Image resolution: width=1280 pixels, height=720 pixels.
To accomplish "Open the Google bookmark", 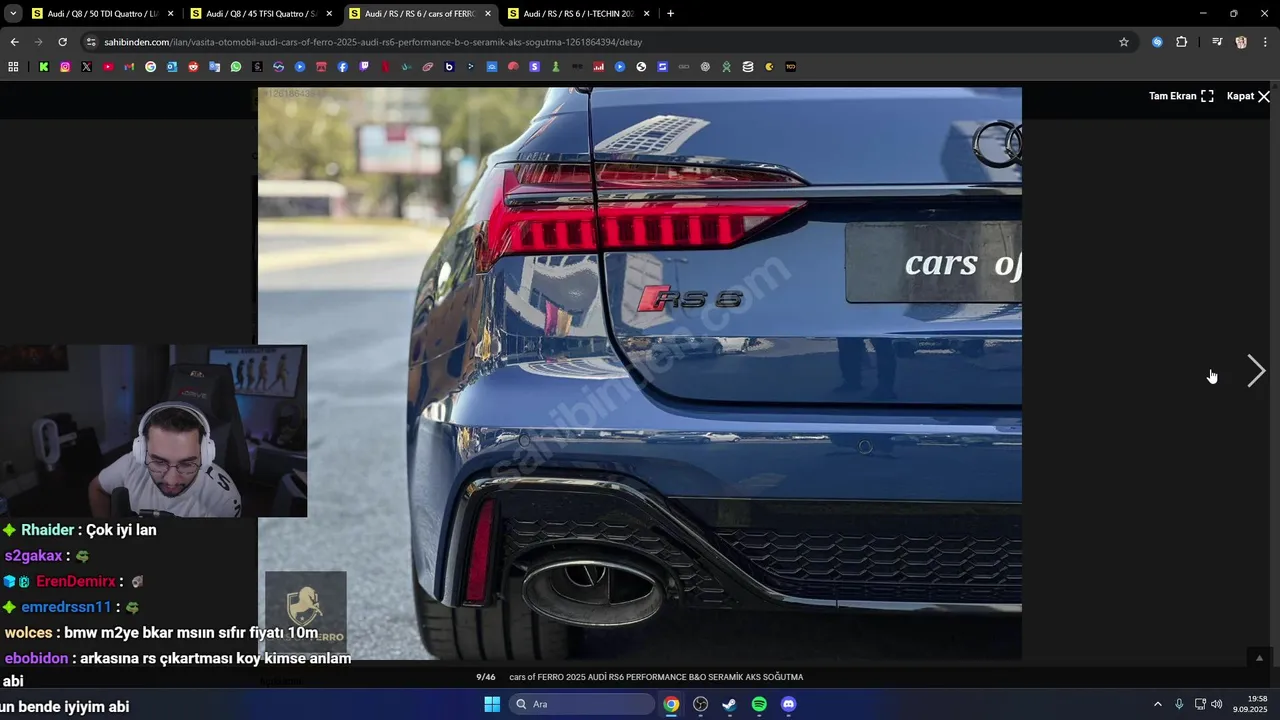I will click(151, 67).
